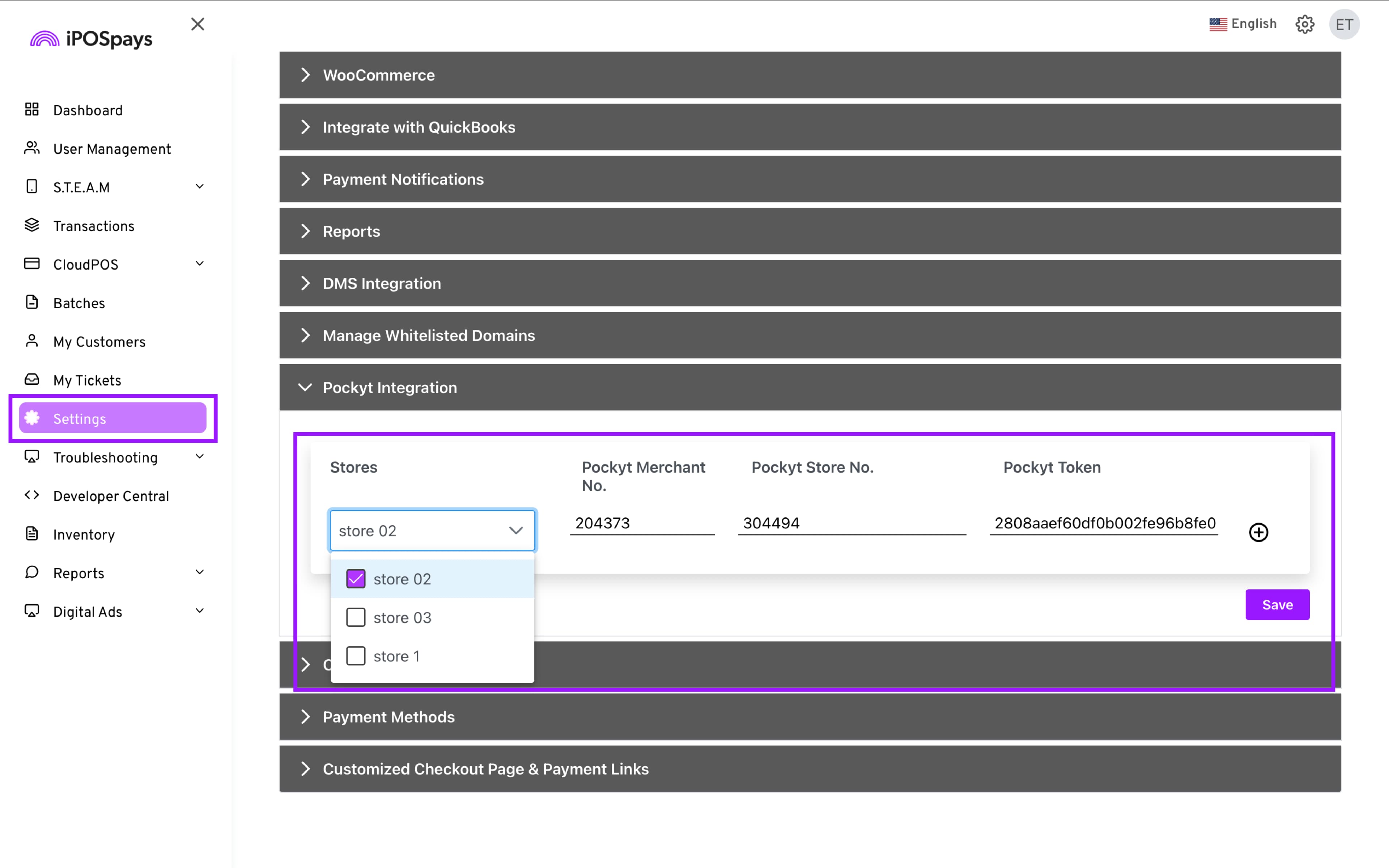
Task: Add row with plus circle icon
Action: [1258, 532]
